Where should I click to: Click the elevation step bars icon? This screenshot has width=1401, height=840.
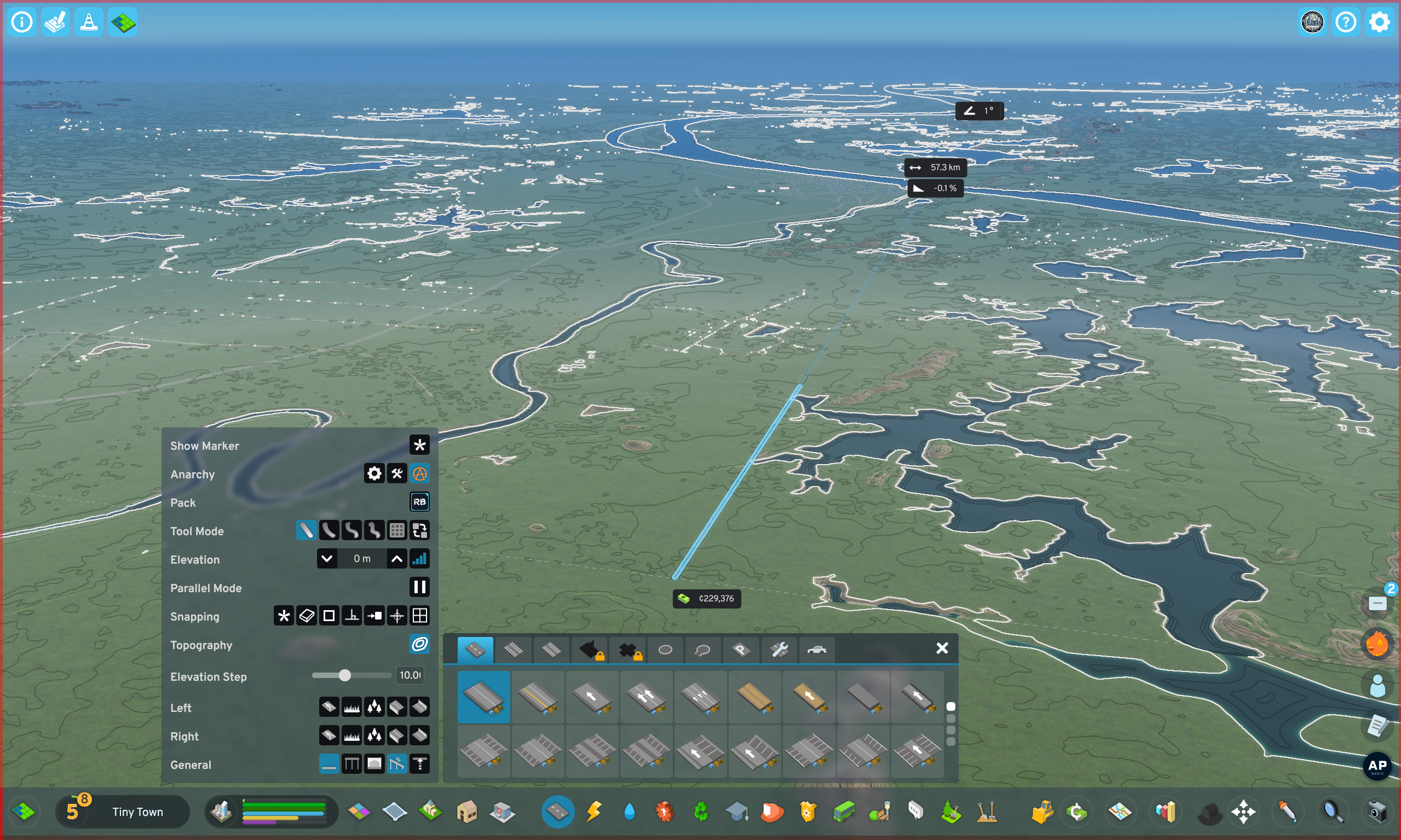(419, 559)
